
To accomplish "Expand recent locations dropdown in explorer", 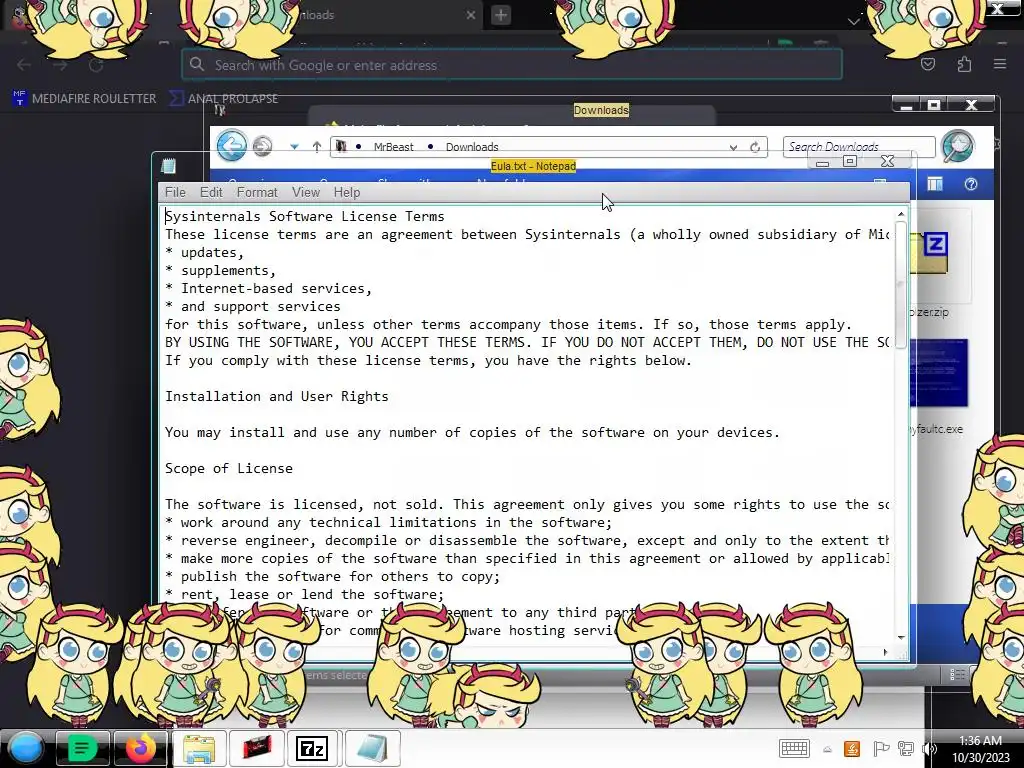I will 295,147.
